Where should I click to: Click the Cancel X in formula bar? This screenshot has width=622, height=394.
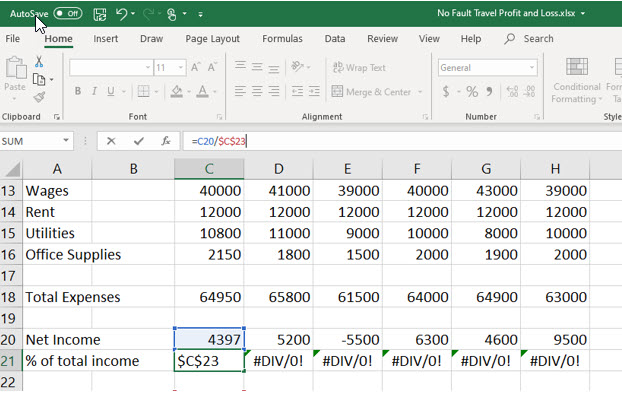tap(111, 141)
